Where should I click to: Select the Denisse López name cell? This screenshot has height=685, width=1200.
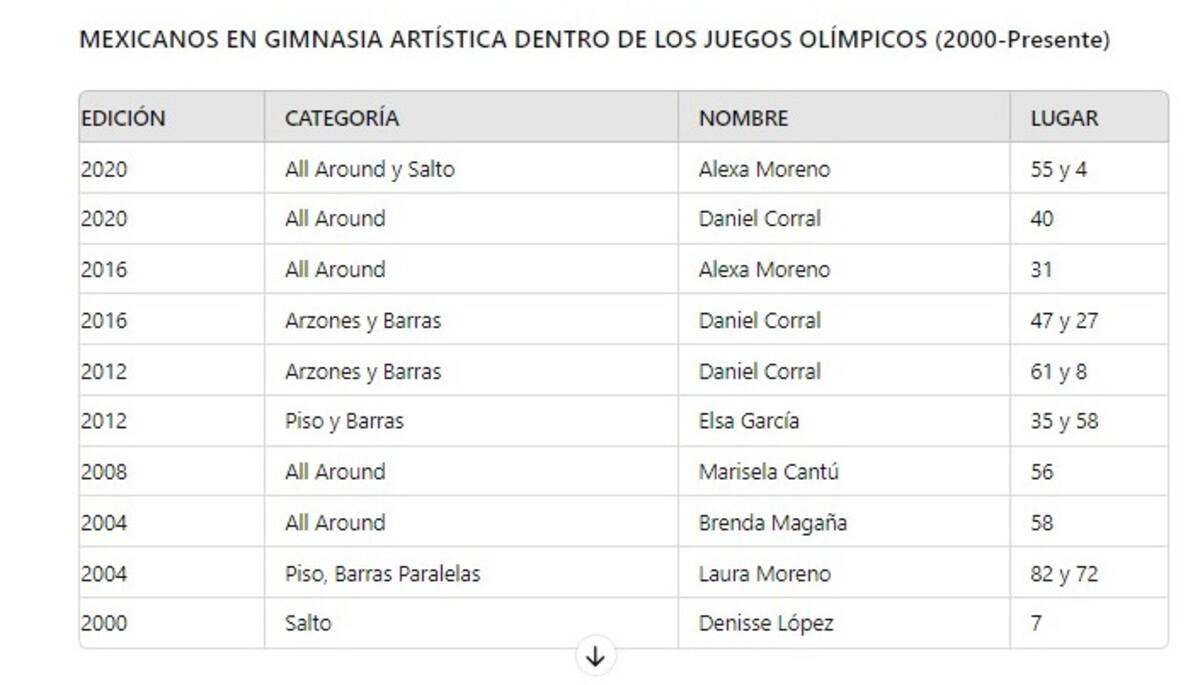(766, 624)
